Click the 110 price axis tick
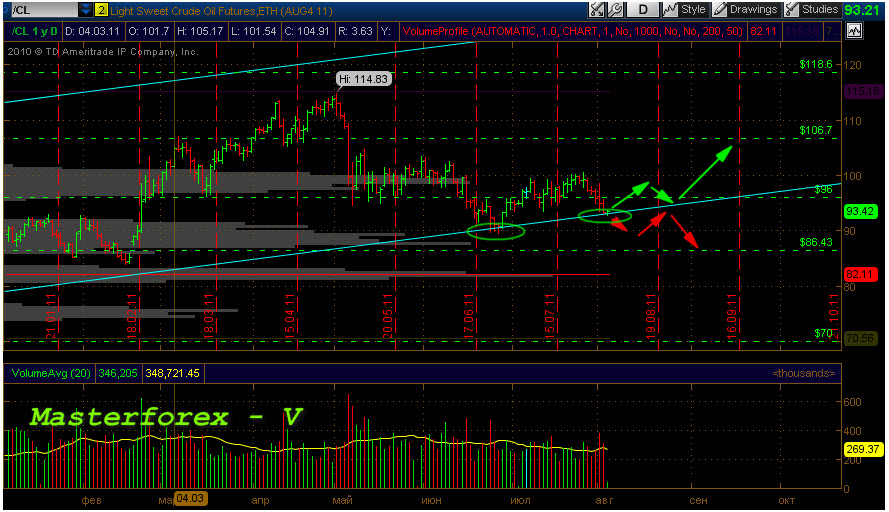Screen dimensions: 889x512 854,121
